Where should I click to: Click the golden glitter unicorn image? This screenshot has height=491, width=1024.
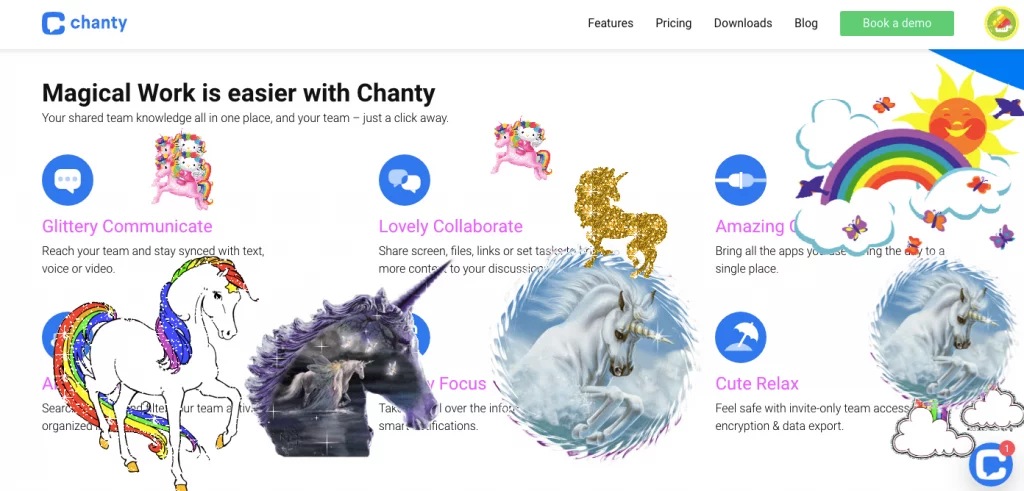click(x=619, y=222)
